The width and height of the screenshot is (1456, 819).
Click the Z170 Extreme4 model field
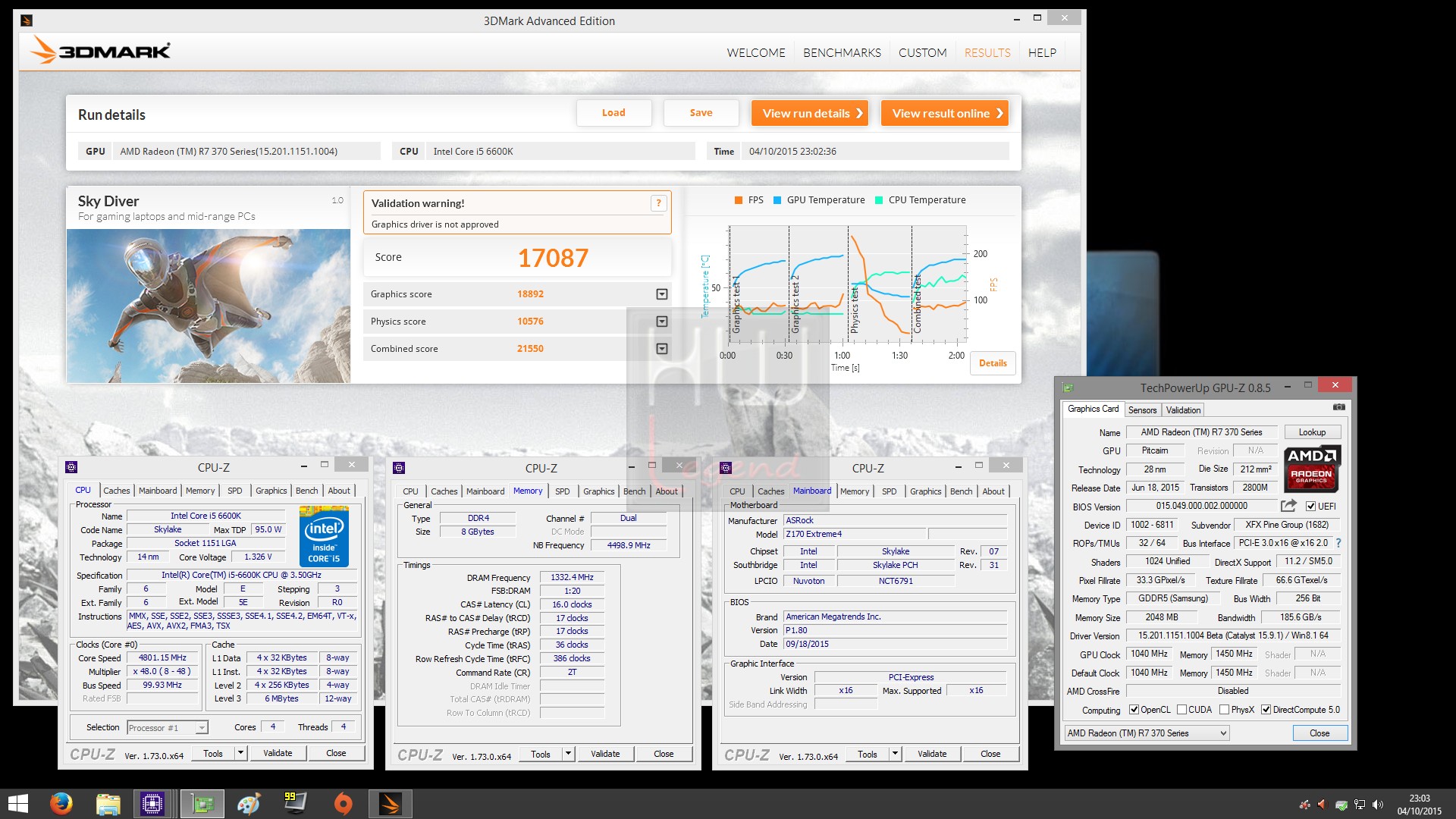(x=855, y=534)
